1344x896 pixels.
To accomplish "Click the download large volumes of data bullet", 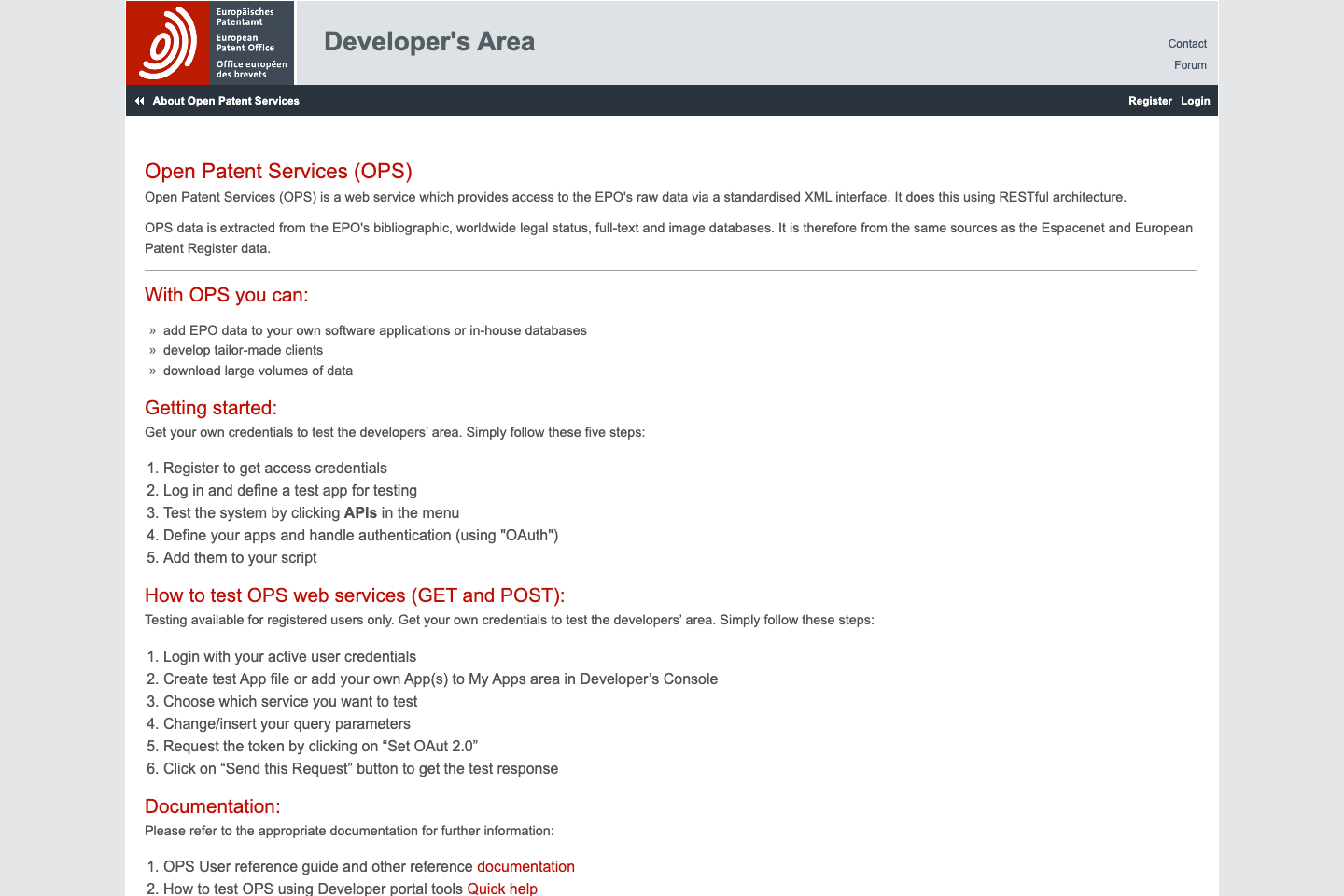I will coord(259,371).
